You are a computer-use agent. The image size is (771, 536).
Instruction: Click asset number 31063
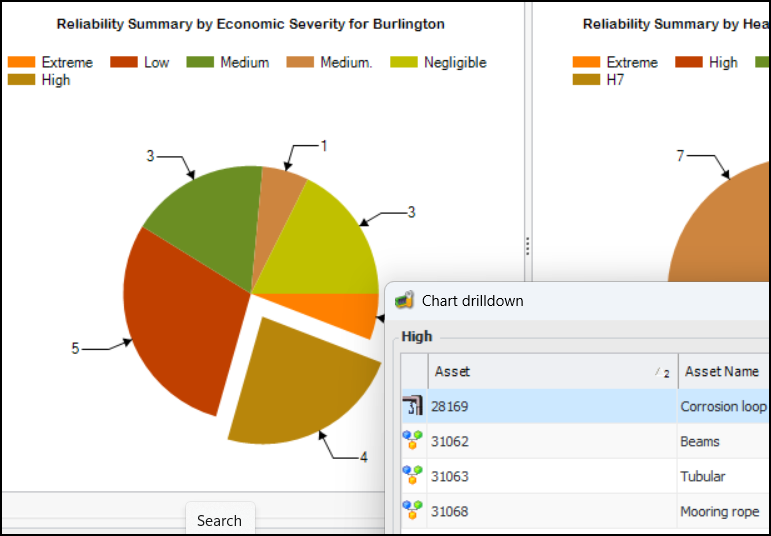(449, 476)
